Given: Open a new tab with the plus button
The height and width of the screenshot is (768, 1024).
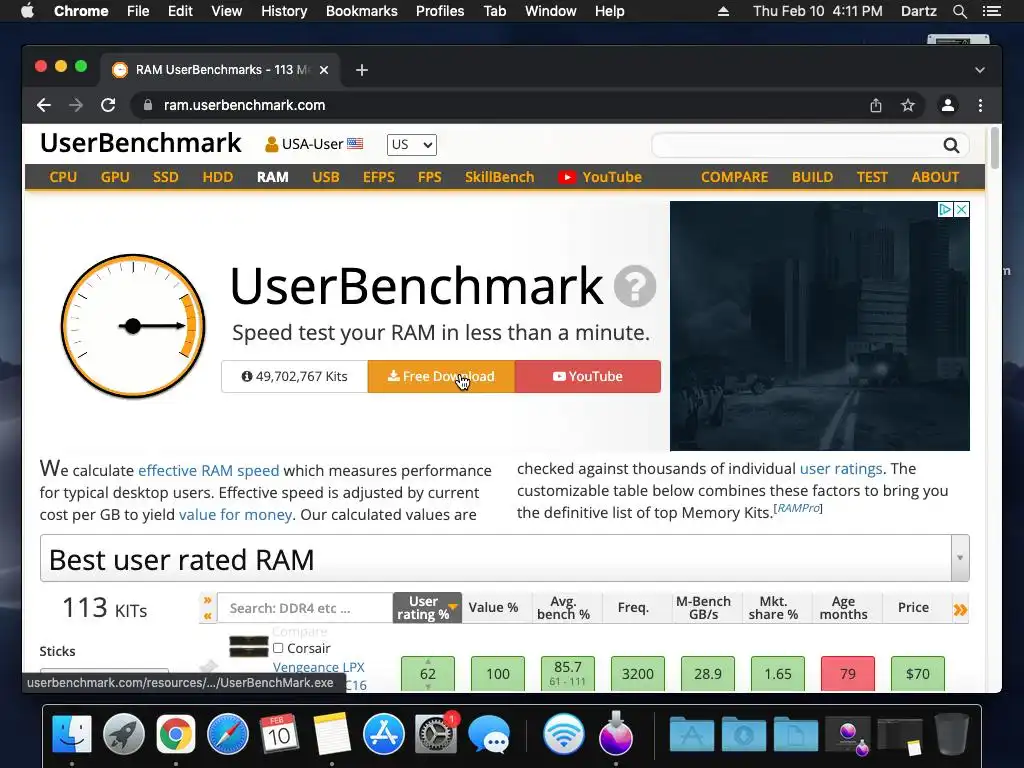Looking at the screenshot, I should (x=362, y=70).
